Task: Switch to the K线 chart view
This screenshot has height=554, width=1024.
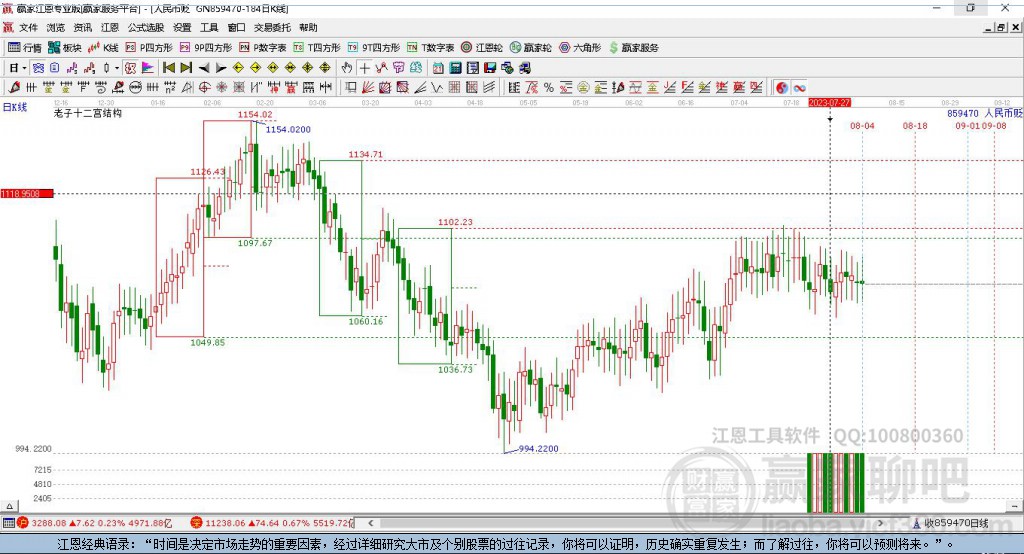Action: click(103, 48)
